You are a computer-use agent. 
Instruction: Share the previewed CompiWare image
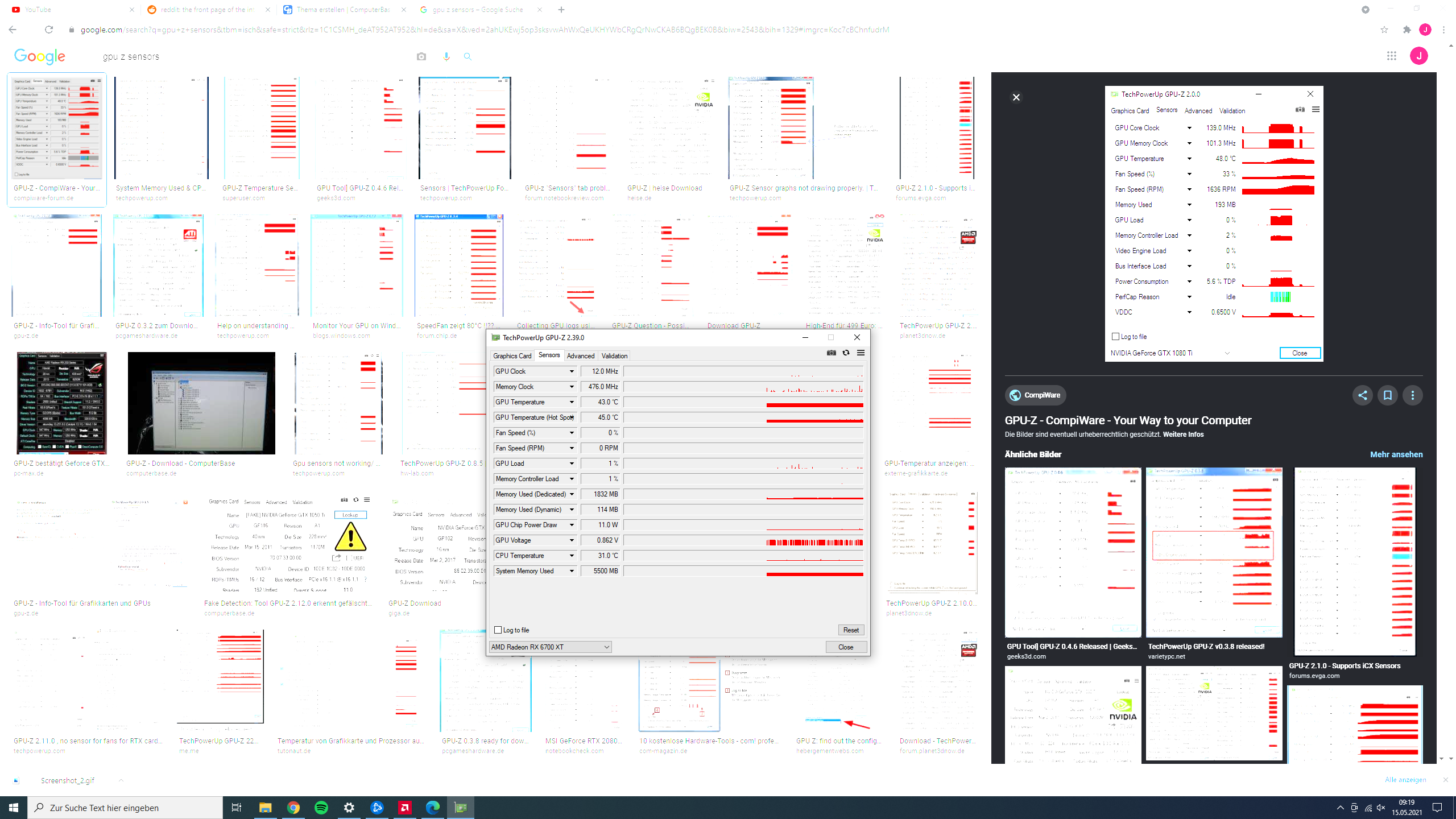[1362, 395]
